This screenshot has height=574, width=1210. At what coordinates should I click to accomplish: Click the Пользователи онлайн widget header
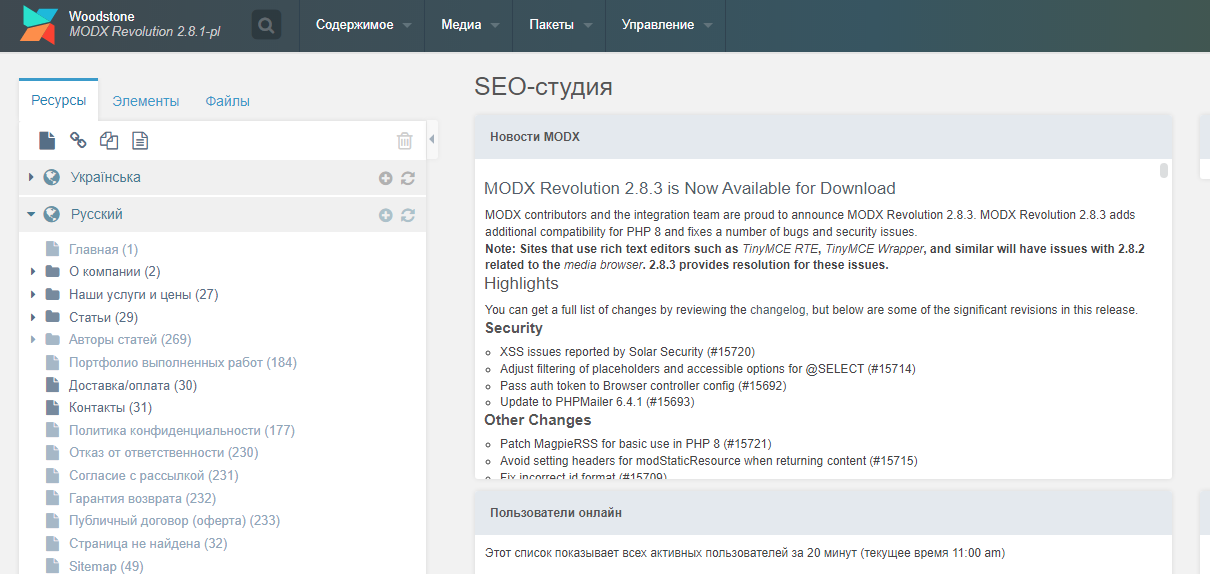[x=823, y=512]
